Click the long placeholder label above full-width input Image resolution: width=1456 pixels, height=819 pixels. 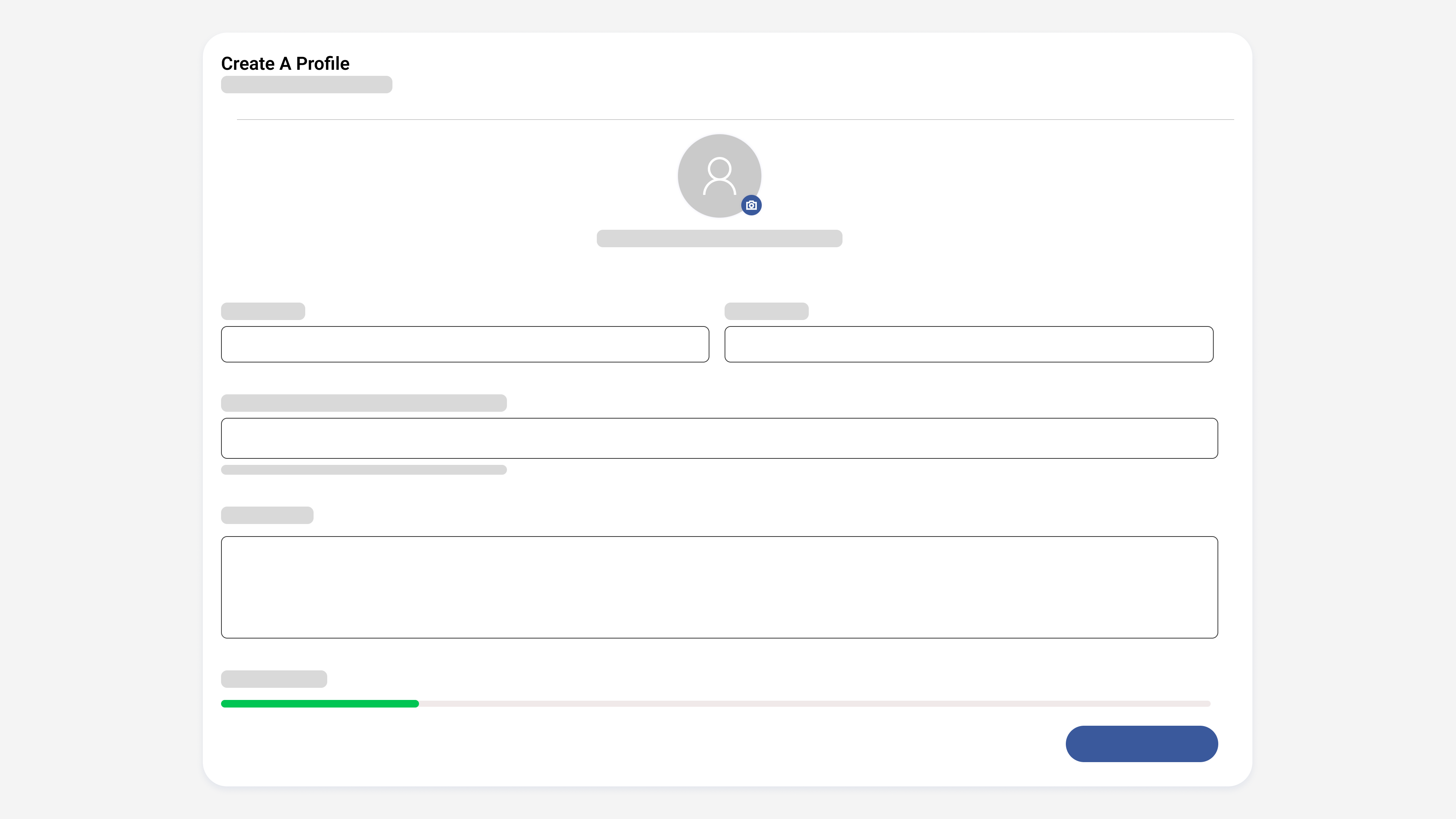pos(364,403)
